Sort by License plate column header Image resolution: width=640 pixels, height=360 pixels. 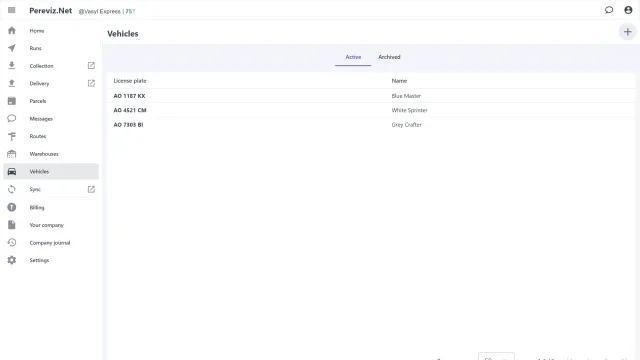tap(130, 81)
